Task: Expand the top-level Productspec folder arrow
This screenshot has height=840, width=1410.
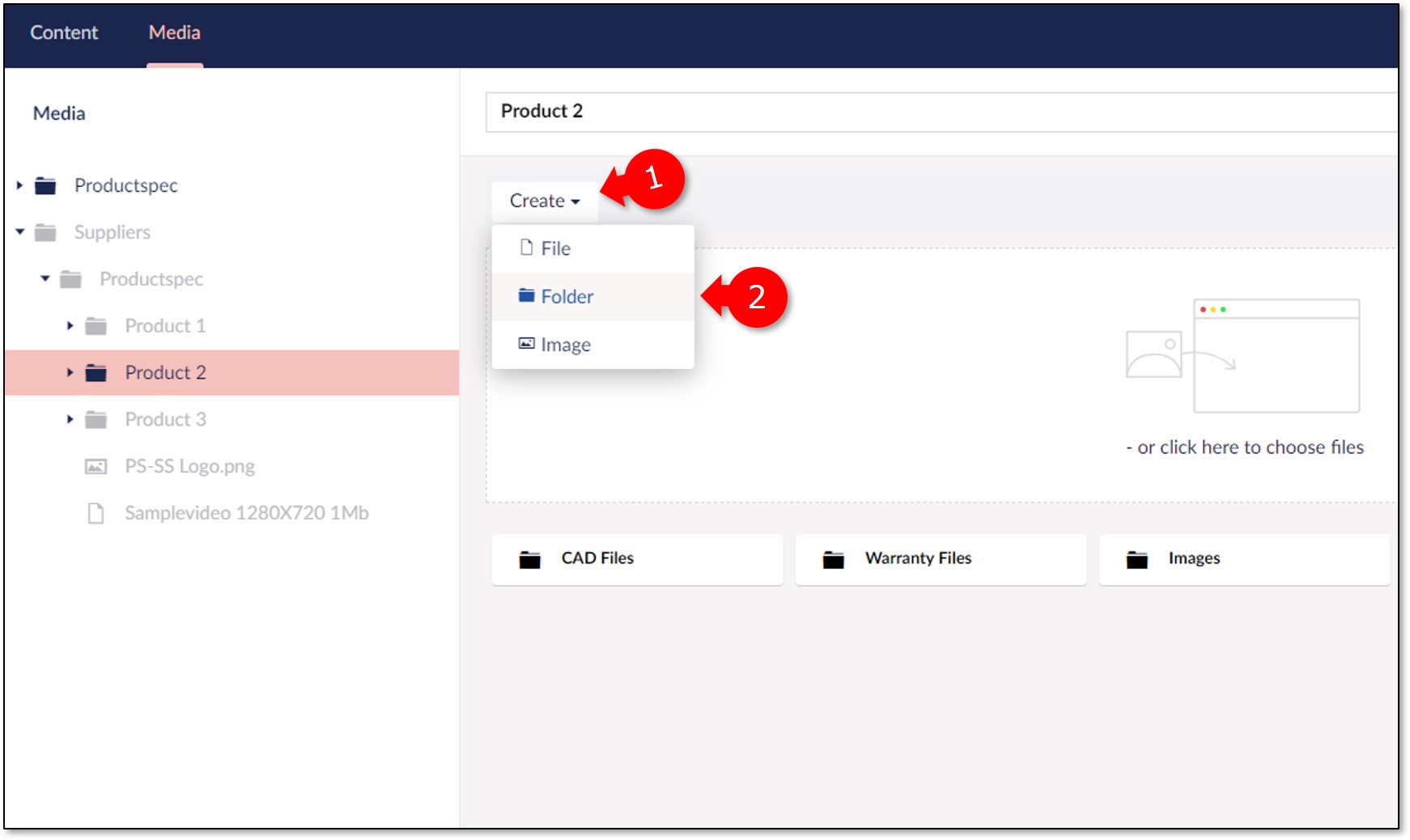Action: pos(19,185)
